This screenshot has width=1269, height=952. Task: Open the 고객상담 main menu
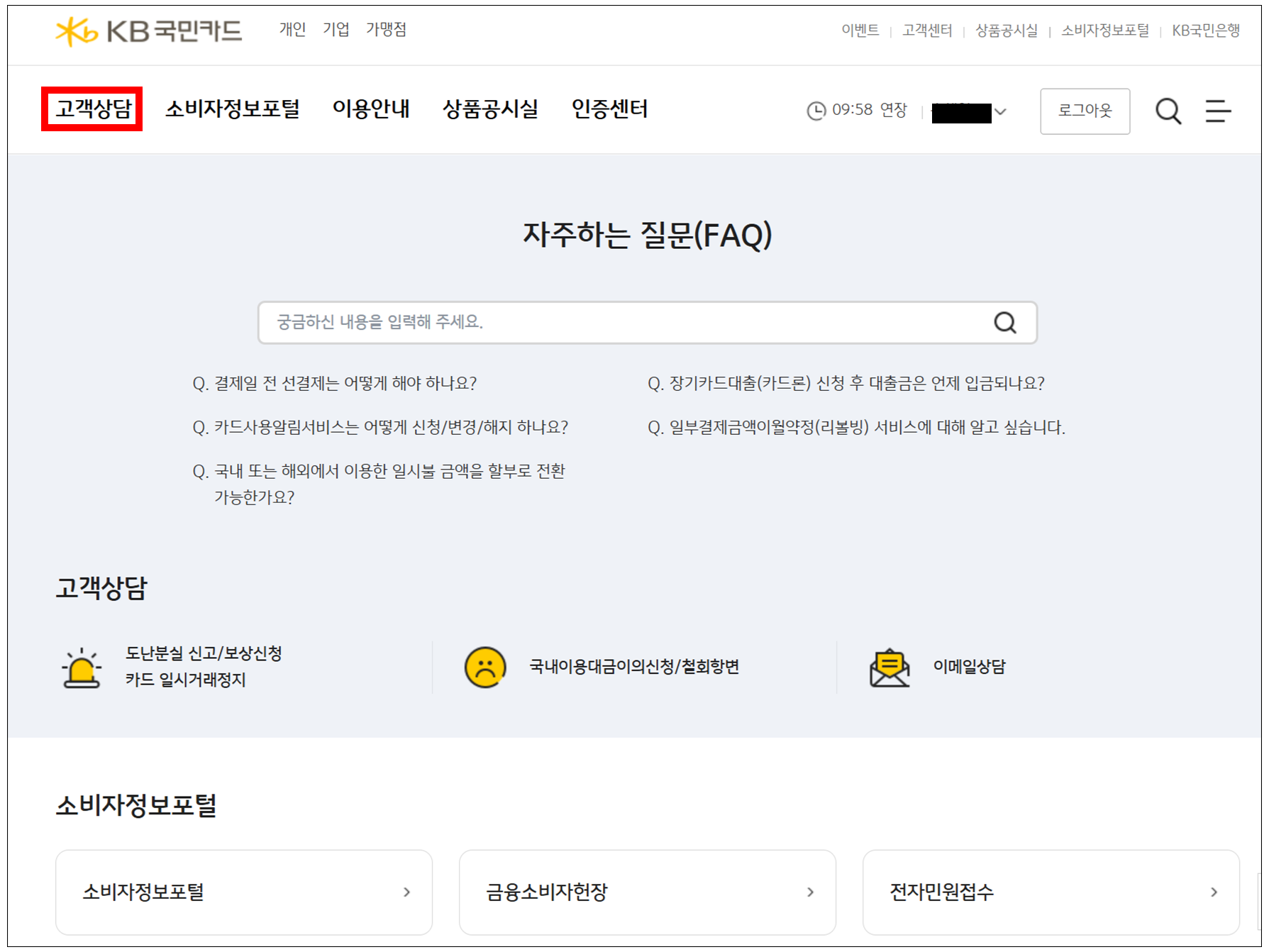(93, 109)
